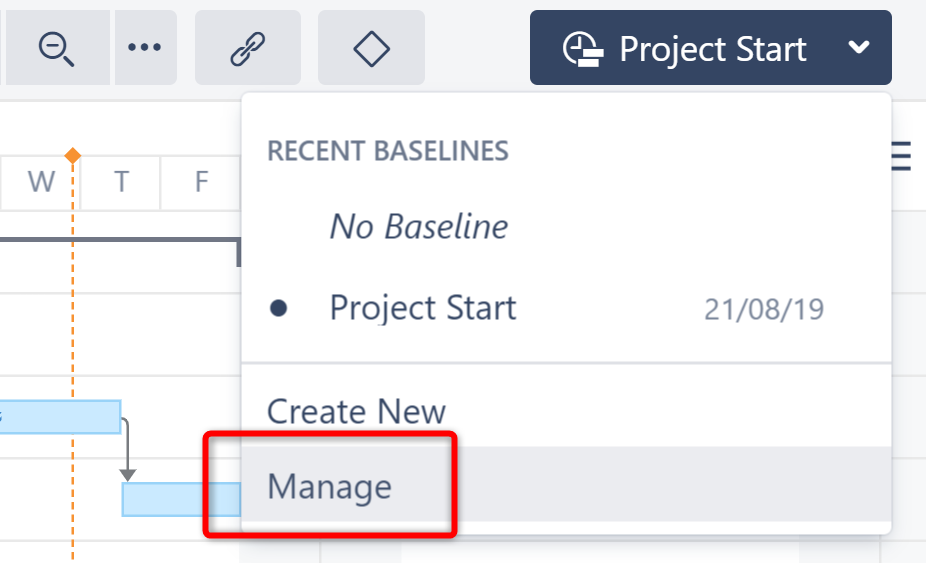The height and width of the screenshot is (563, 926).
Task: Open the more options ellipsis menu
Action: [x=145, y=48]
